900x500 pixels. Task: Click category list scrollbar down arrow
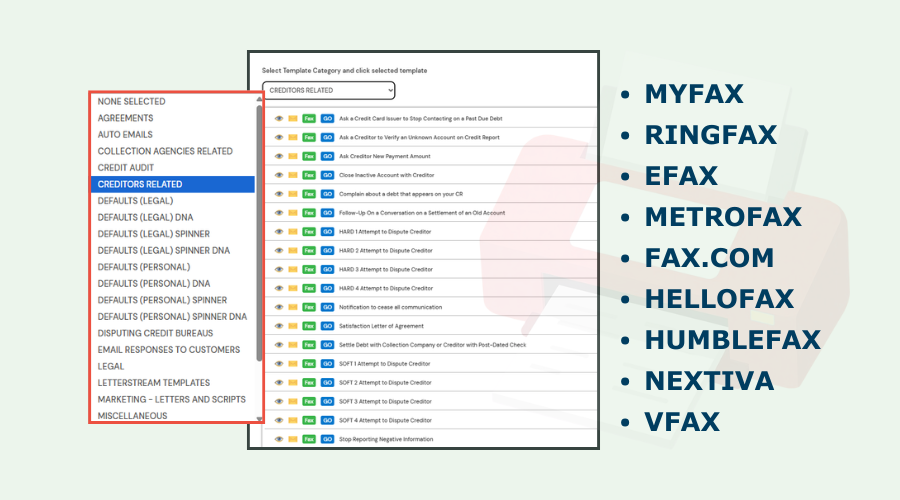[259, 418]
